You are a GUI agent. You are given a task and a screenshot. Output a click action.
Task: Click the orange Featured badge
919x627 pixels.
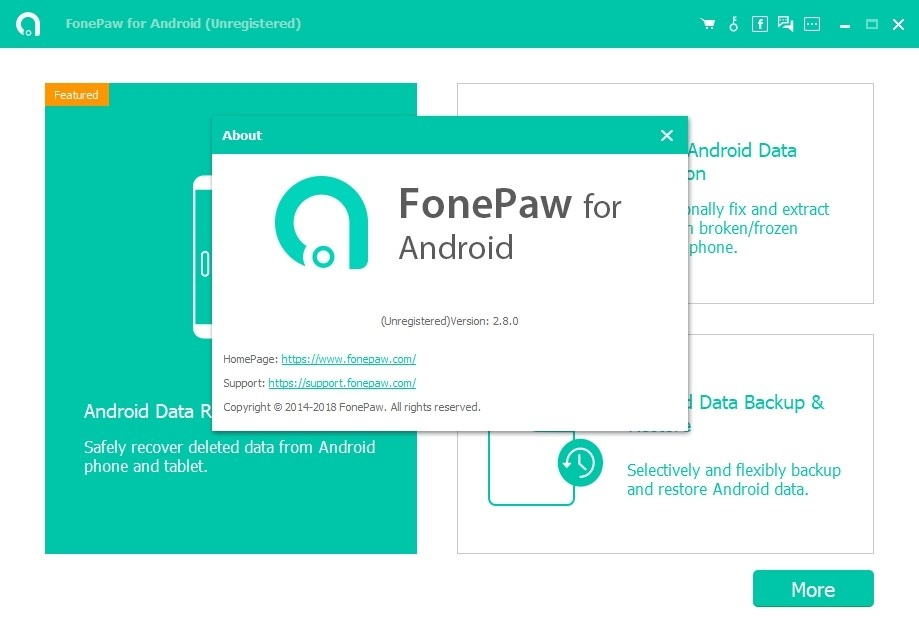(76, 95)
